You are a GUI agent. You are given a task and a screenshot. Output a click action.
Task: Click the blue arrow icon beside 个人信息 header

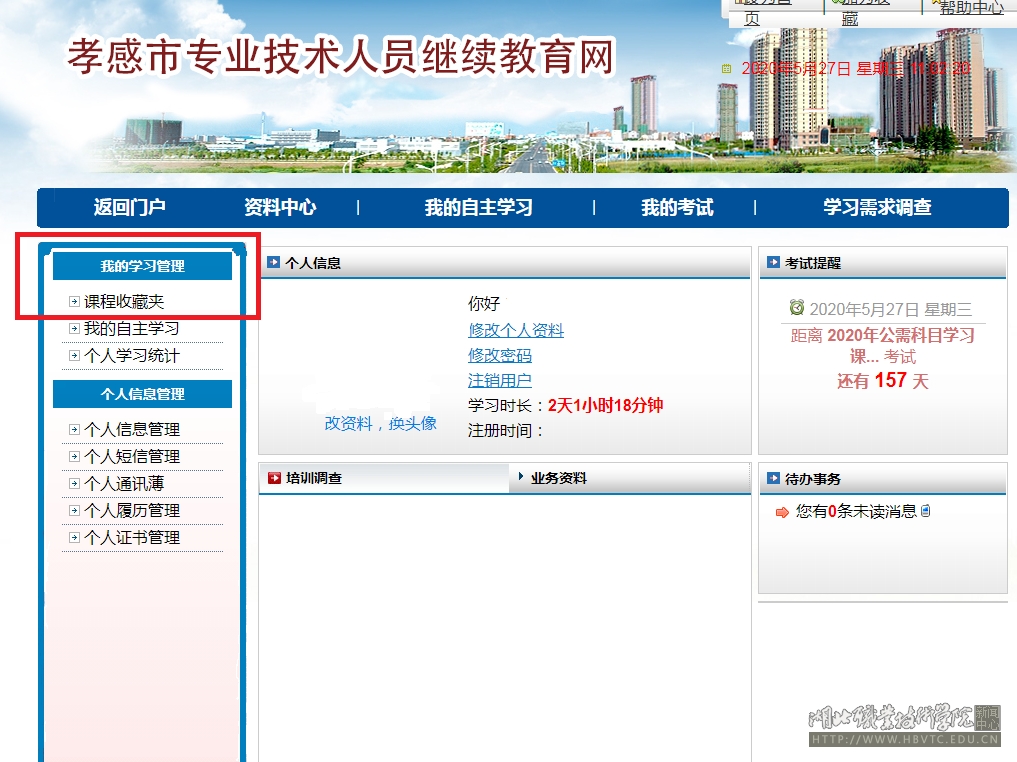pos(273,262)
